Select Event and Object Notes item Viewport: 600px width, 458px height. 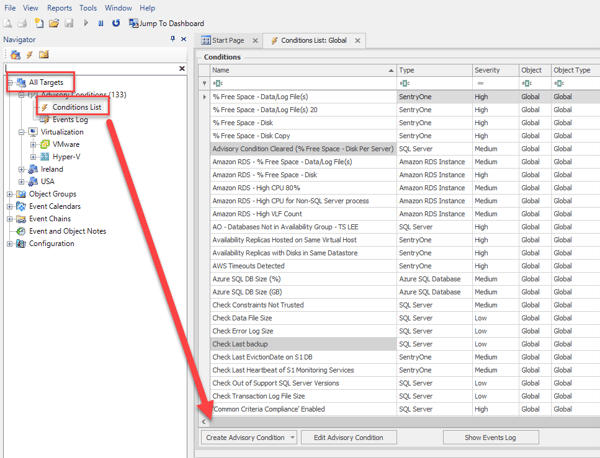[67, 231]
